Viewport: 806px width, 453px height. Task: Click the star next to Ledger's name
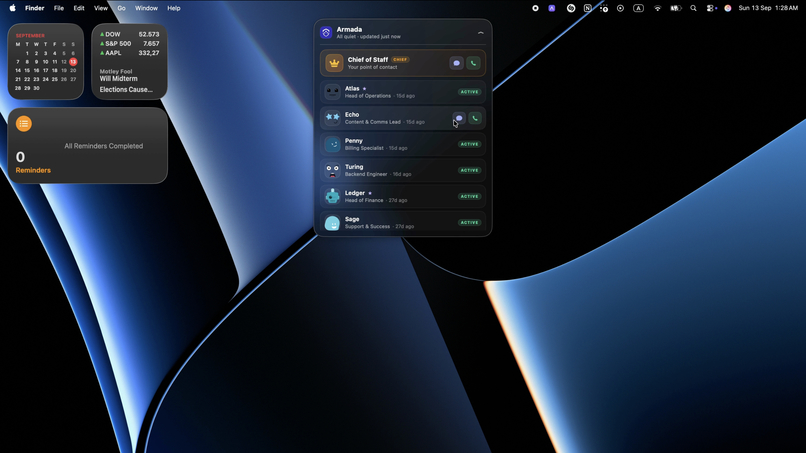point(370,193)
